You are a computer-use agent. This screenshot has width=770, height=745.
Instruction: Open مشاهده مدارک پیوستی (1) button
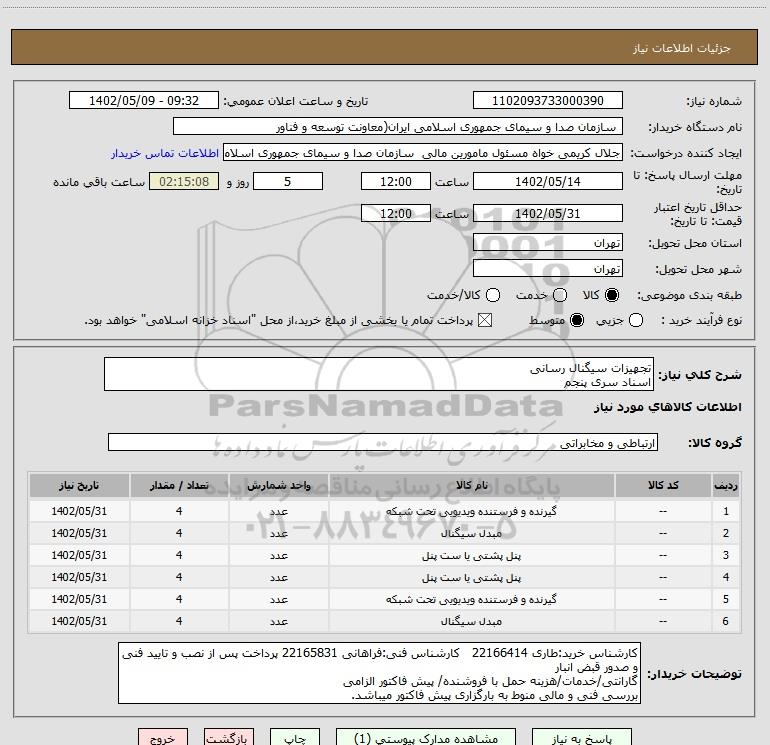click(426, 738)
